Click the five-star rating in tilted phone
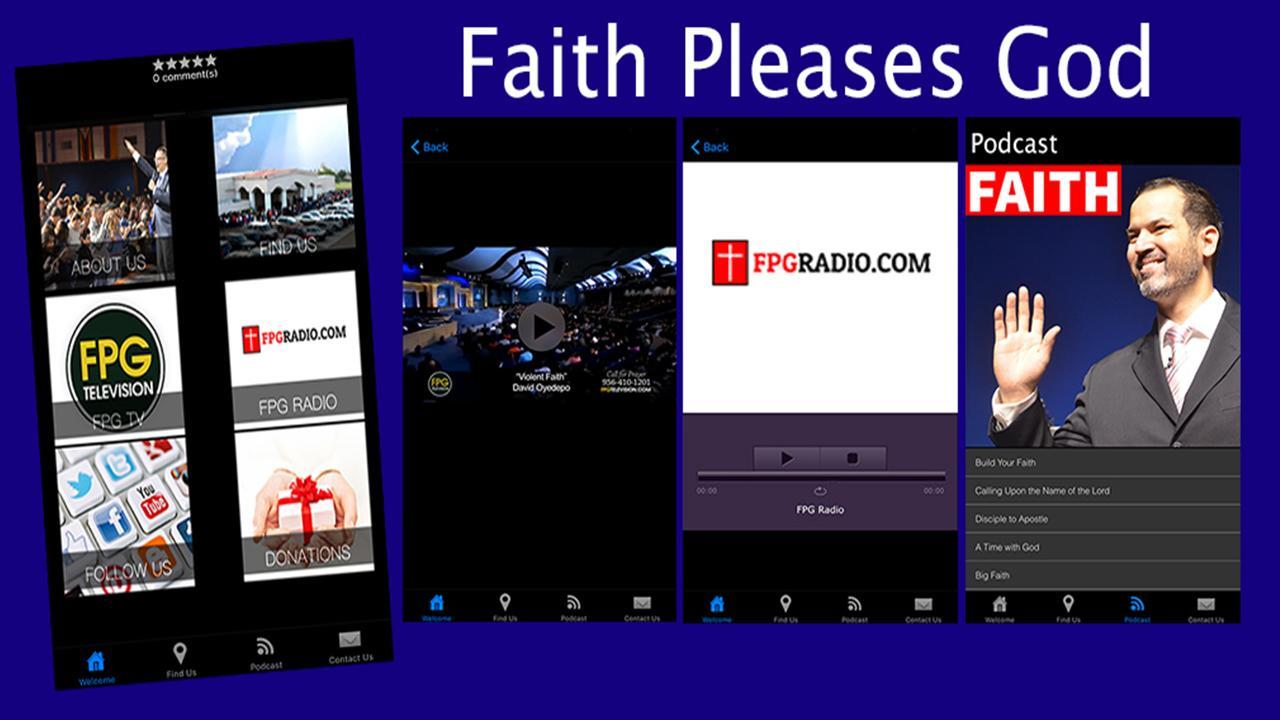The image size is (1280, 720). pyautogui.click(x=184, y=62)
